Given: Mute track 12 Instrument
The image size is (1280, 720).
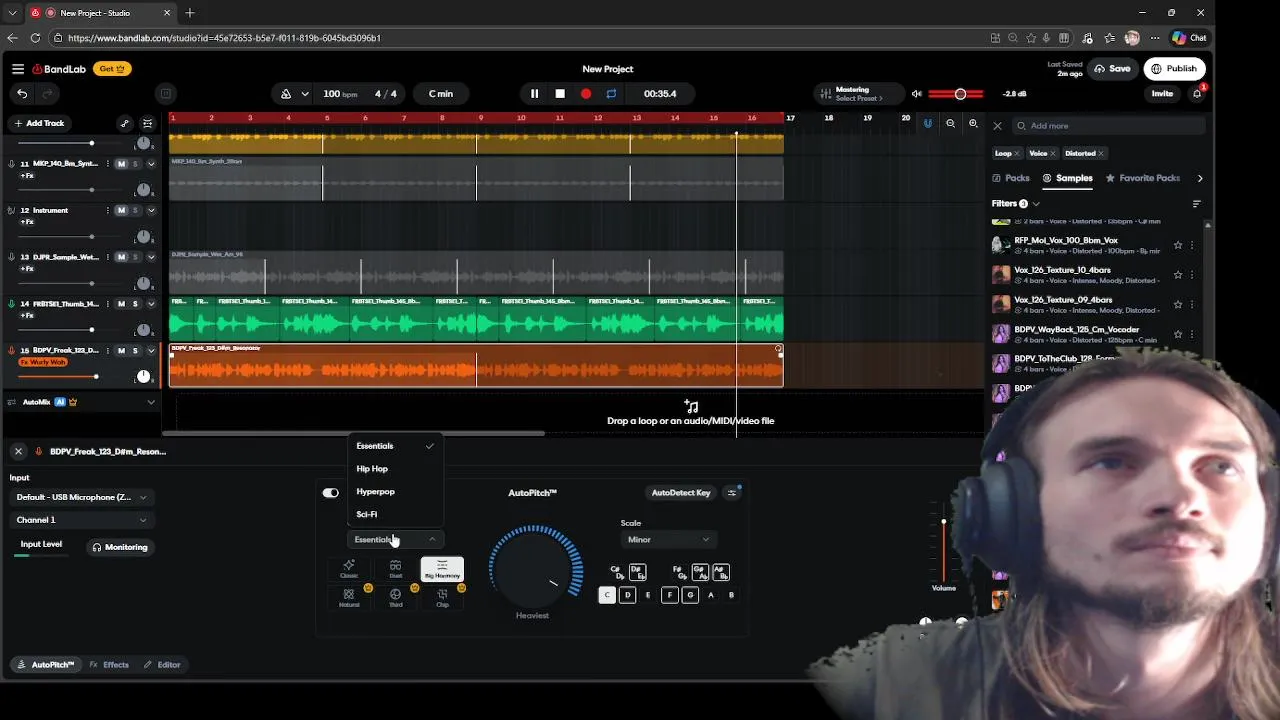Looking at the screenshot, I should coord(121,211).
